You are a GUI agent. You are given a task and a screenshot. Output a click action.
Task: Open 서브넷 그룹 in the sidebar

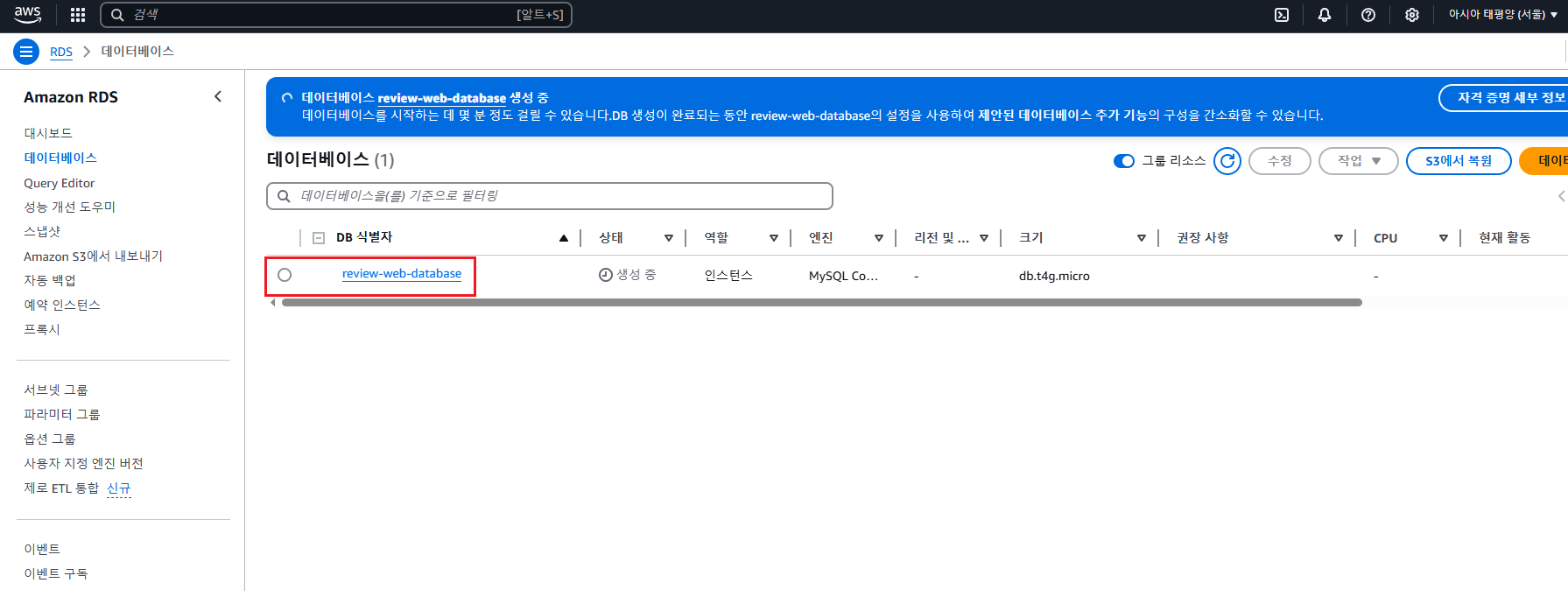(56, 390)
